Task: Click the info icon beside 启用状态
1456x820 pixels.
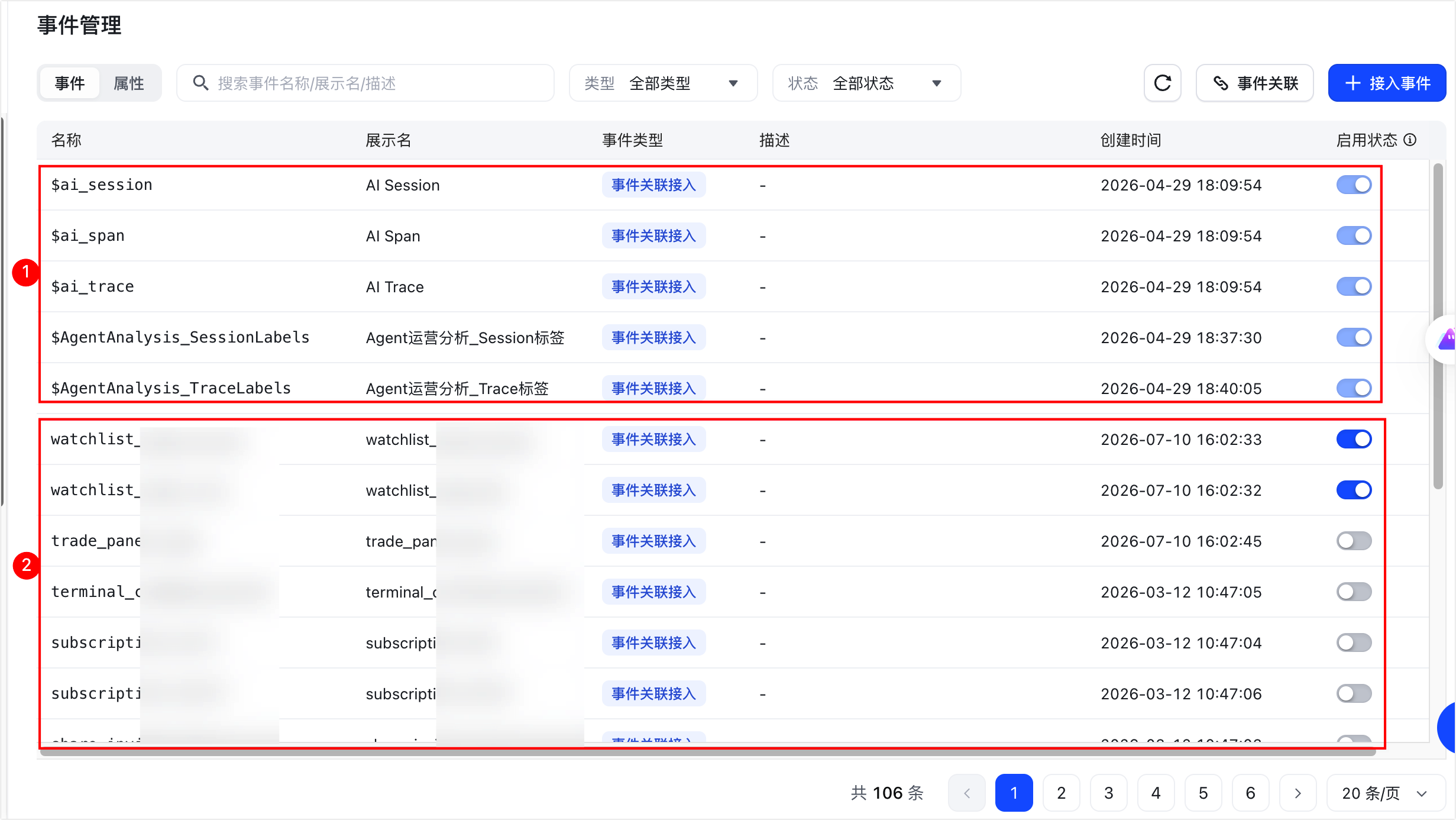Action: [x=1410, y=140]
